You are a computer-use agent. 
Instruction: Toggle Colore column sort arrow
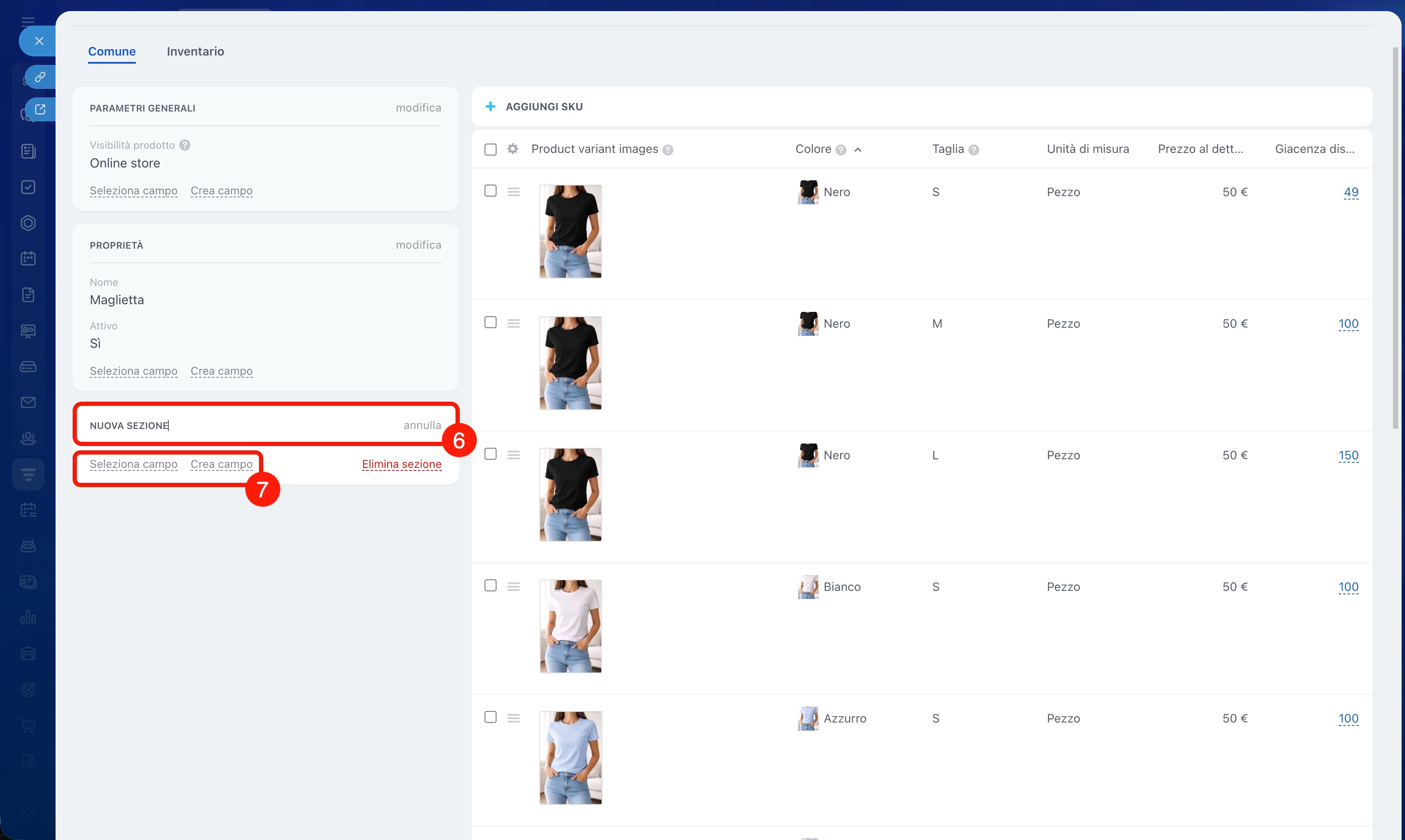point(858,150)
